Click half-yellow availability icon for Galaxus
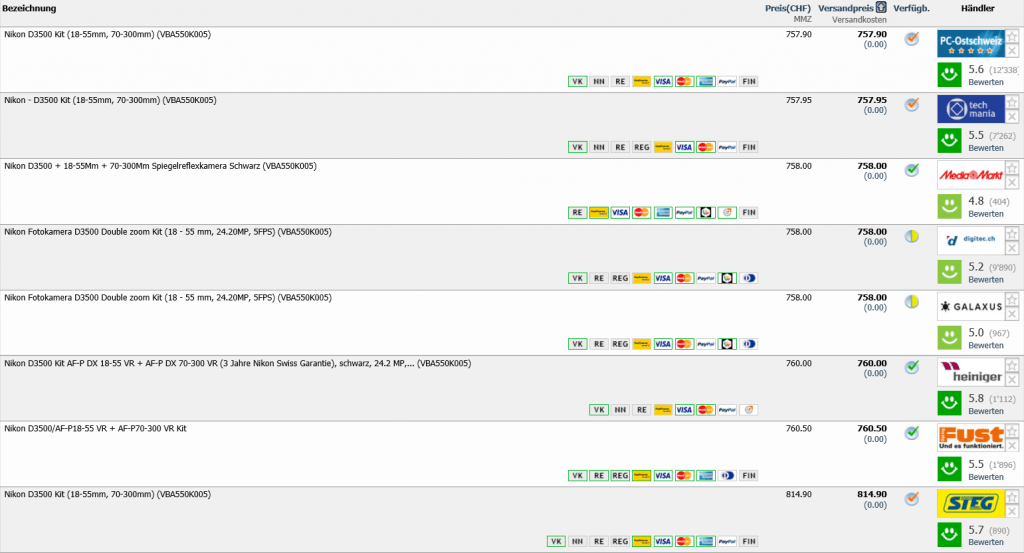This screenshot has height=553, width=1024. pyautogui.click(x=912, y=302)
